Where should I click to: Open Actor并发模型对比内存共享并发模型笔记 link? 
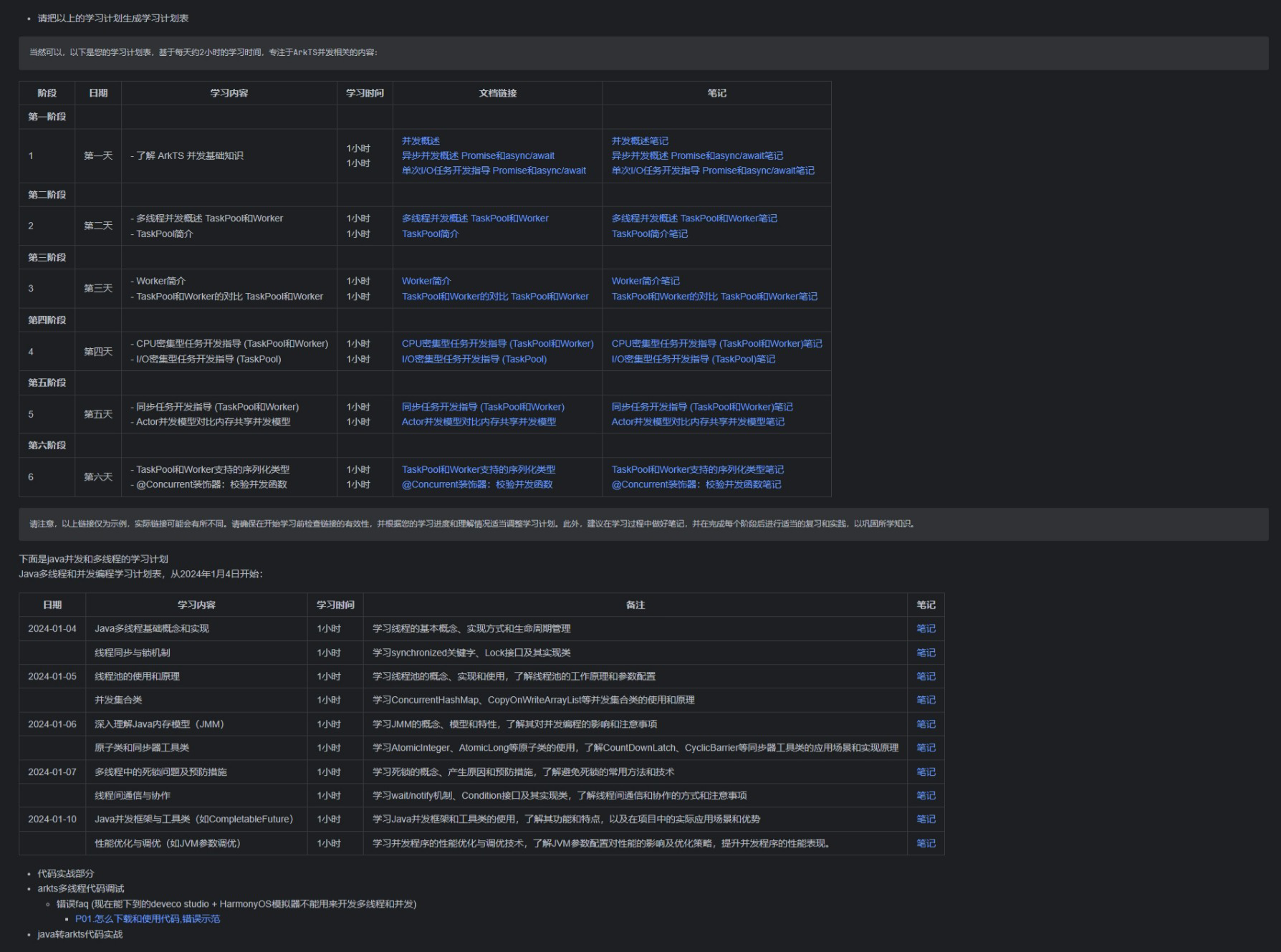point(698,422)
